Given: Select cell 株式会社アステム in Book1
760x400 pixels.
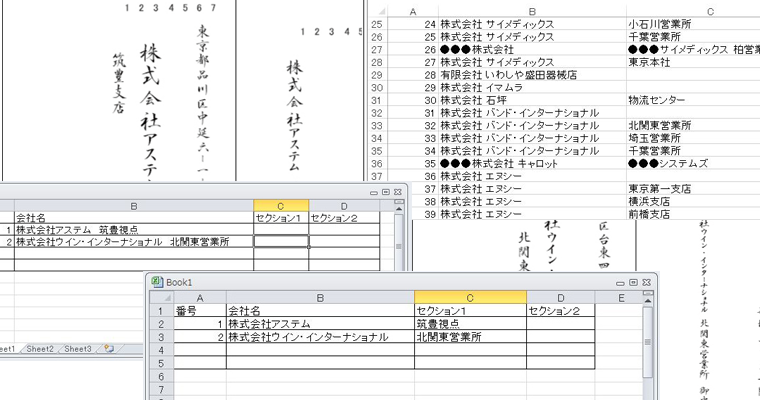Looking at the screenshot, I should point(320,324).
